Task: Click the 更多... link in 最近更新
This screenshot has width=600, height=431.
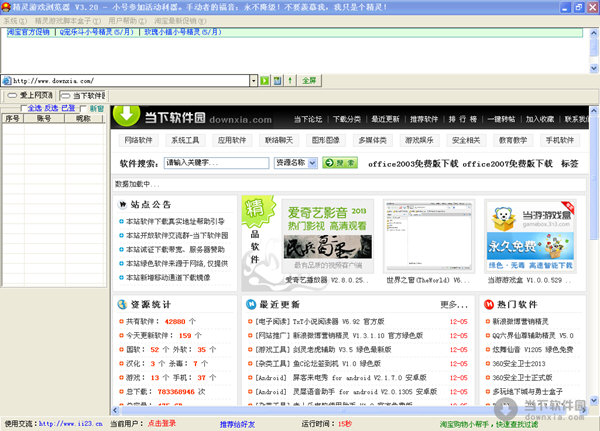Action: point(454,305)
